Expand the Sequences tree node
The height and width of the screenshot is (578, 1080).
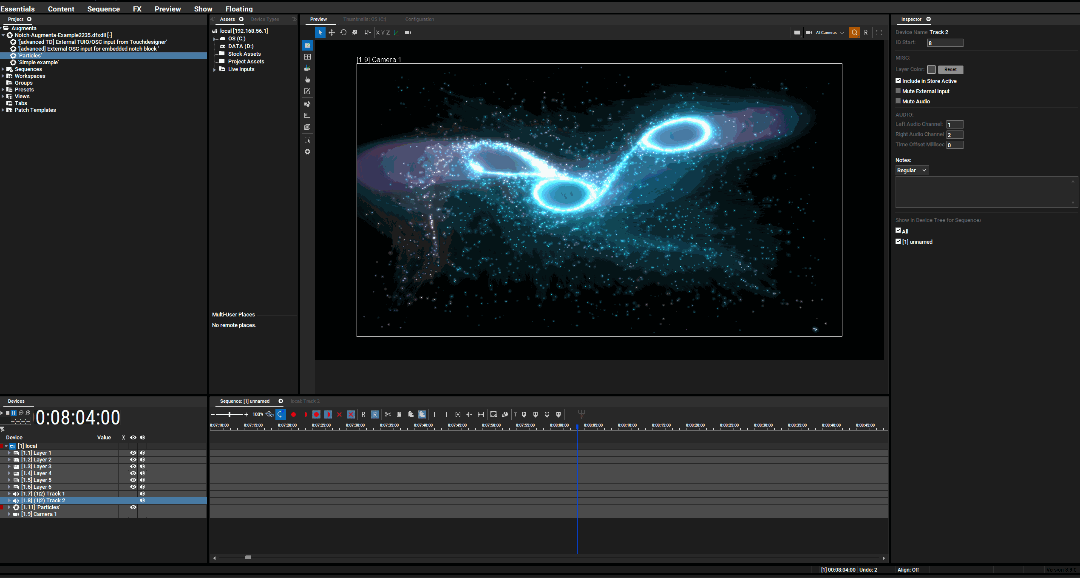(x=5, y=69)
